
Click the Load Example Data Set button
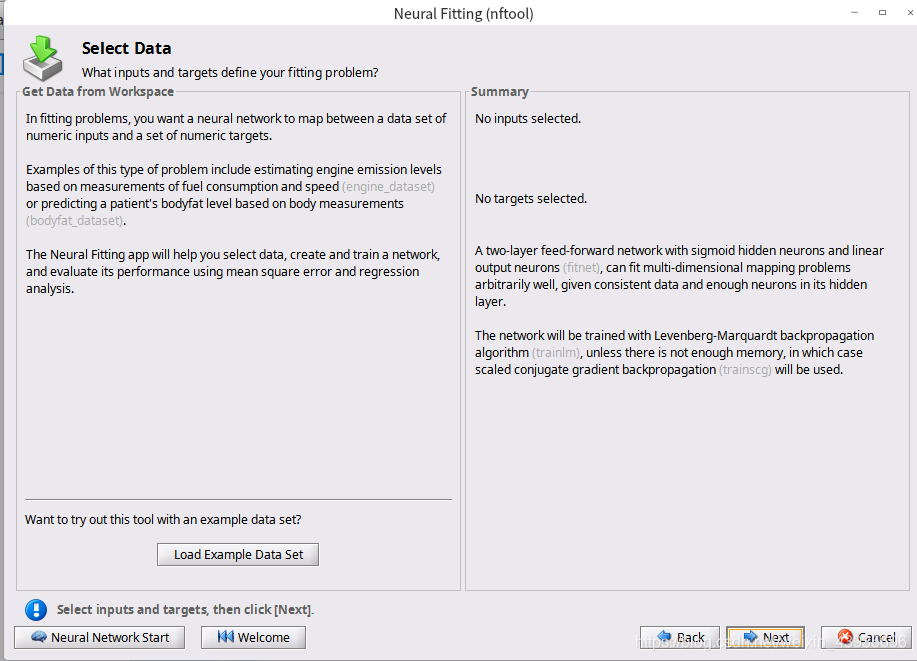(x=238, y=555)
